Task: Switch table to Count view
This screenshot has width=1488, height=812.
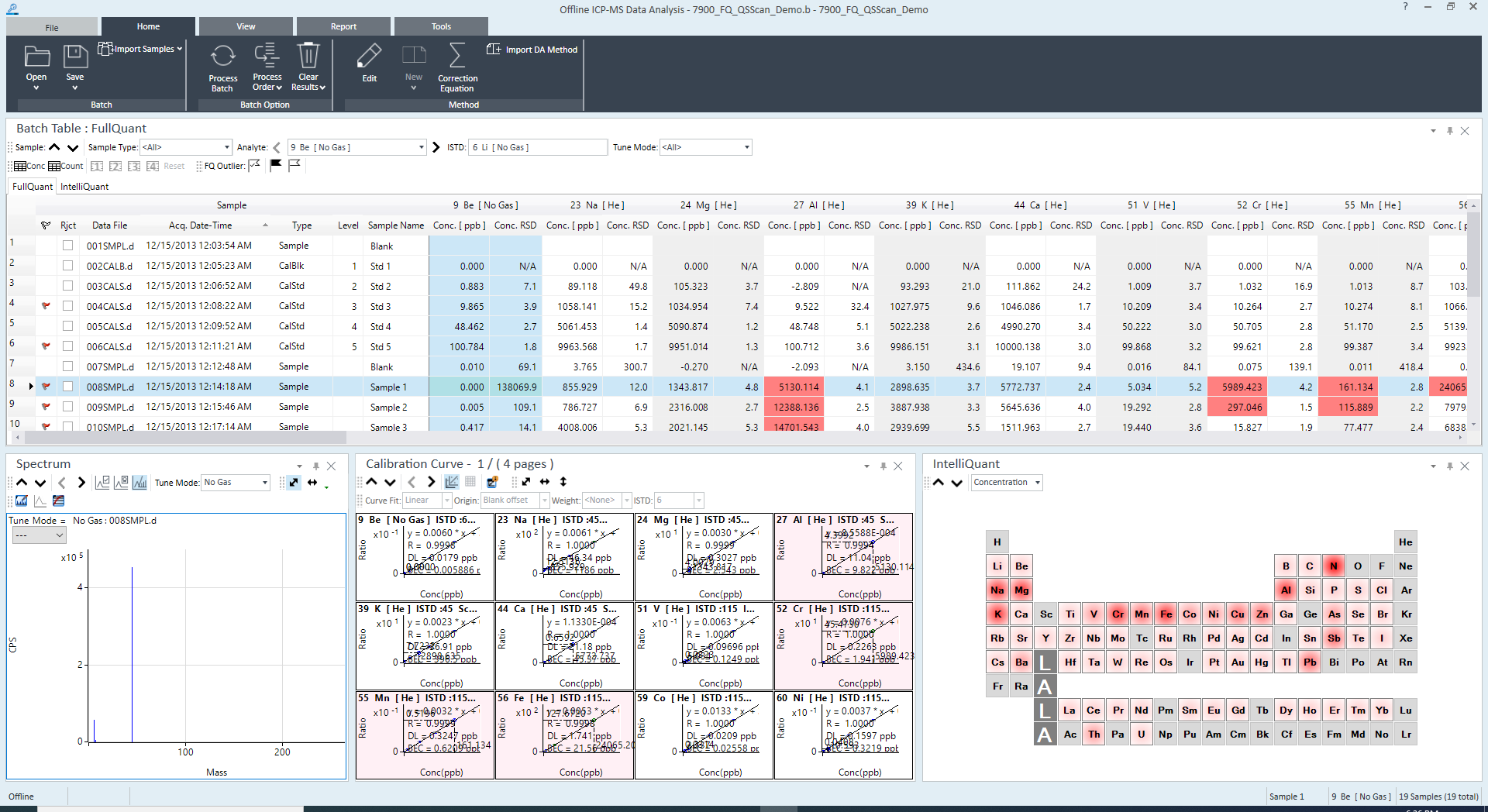Action: coord(65,166)
